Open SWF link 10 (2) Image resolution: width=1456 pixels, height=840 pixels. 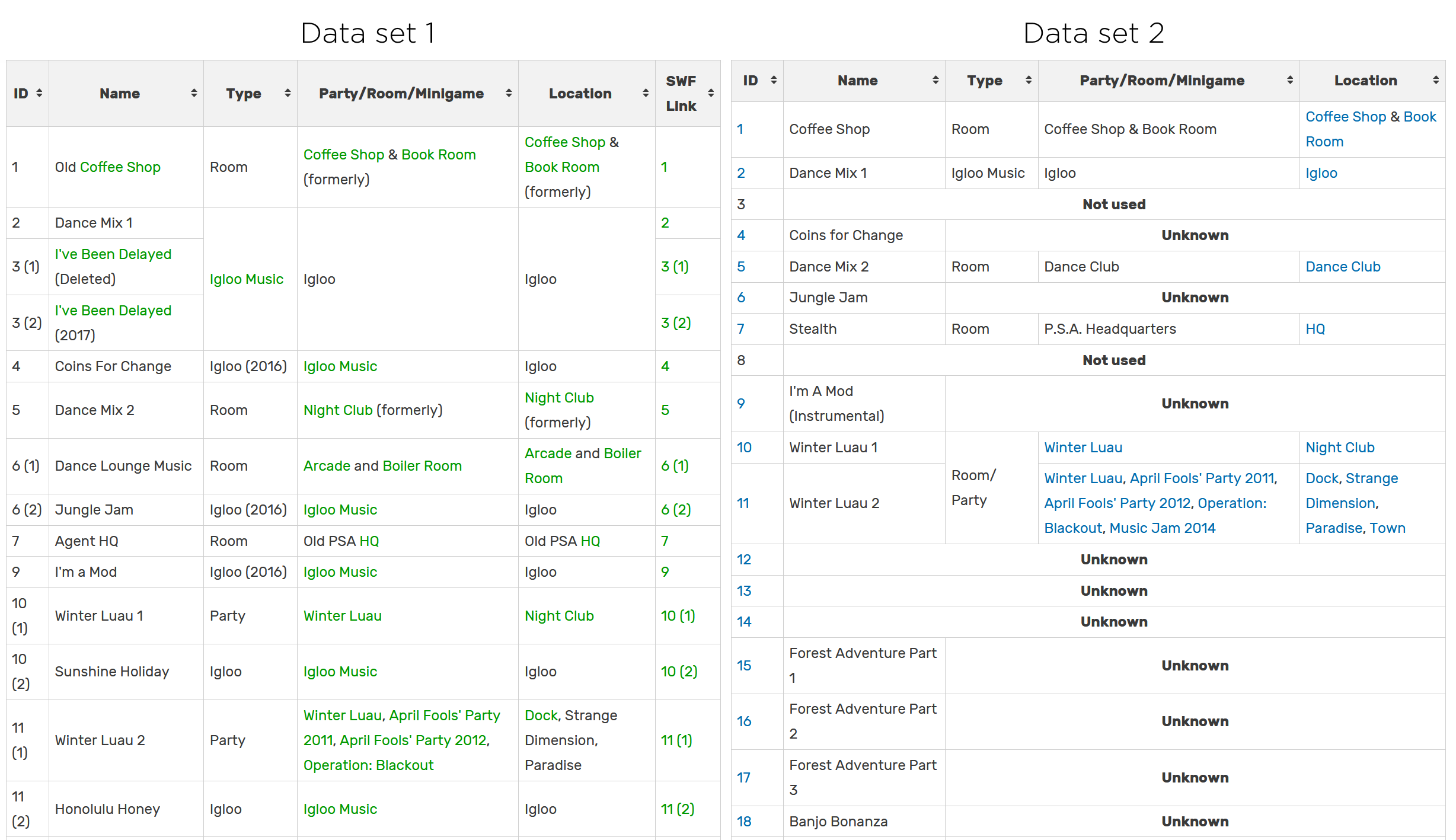(679, 672)
